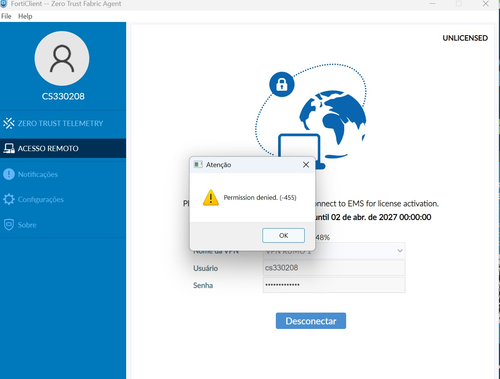Click the padlock icon in illustration
Viewport: 500px width, 379px height.
tap(282, 84)
